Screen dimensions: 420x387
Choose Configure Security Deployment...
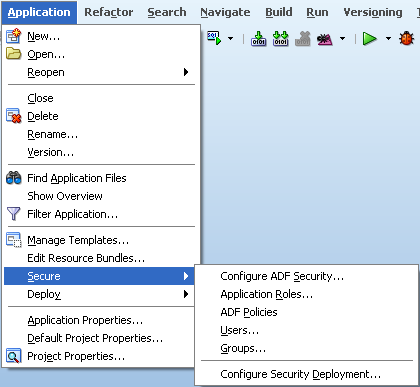pyautogui.click(x=306, y=374)
